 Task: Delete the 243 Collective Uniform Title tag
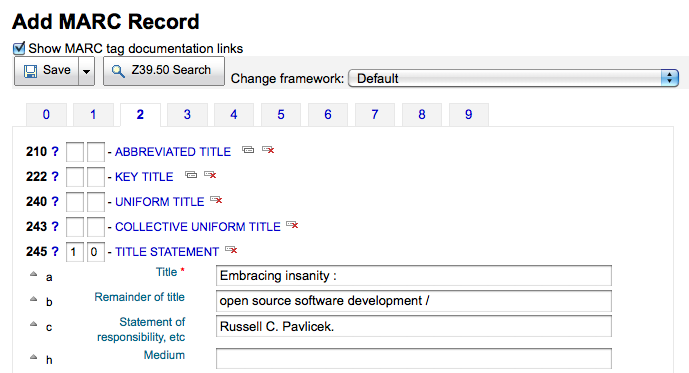(292, 225)
